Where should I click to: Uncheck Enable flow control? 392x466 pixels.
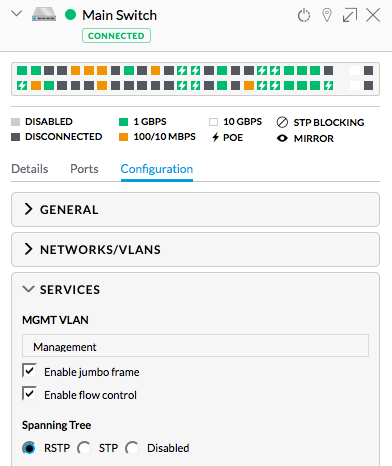[29, 394]
